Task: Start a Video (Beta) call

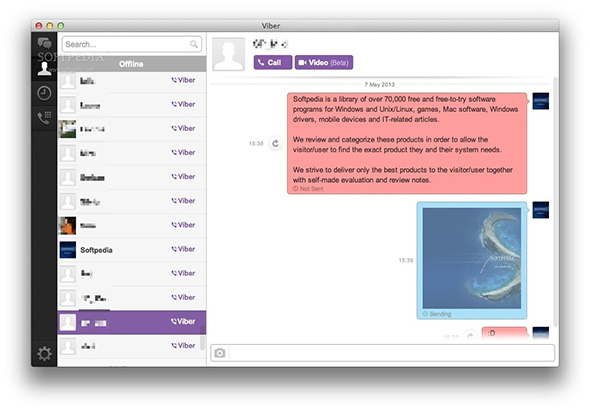Action: point(324,62)
